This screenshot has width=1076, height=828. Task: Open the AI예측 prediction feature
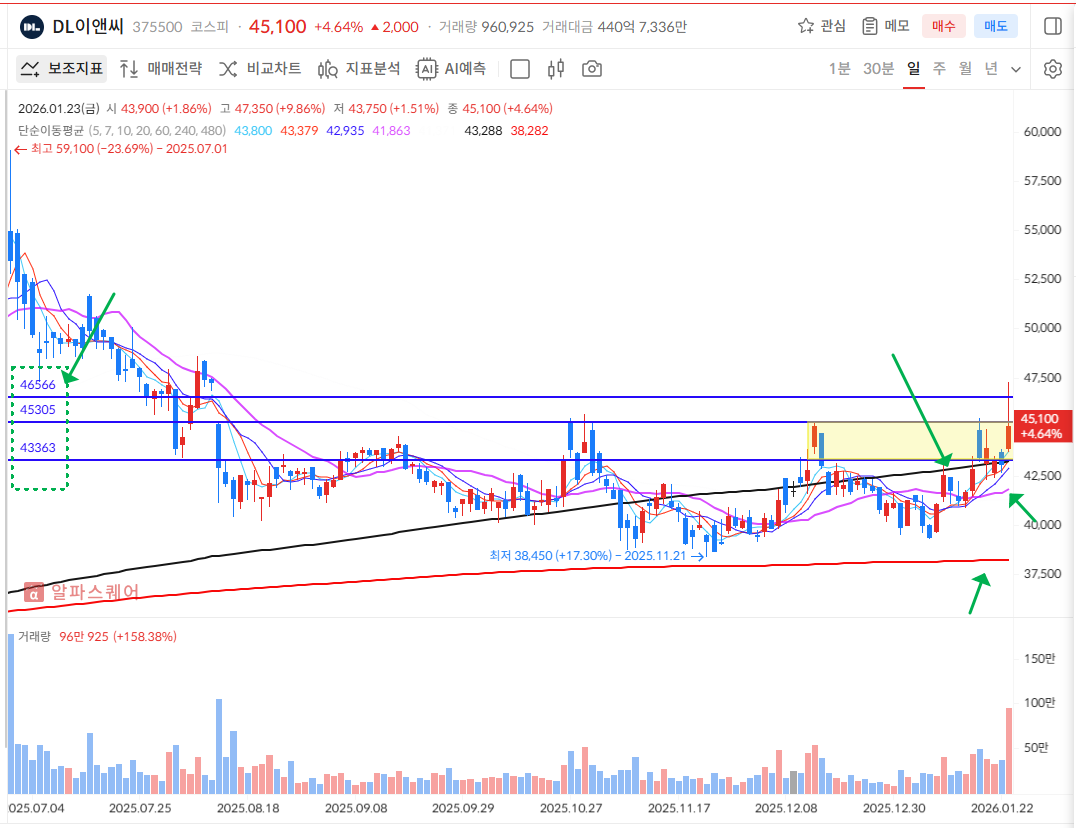[452, 69]
